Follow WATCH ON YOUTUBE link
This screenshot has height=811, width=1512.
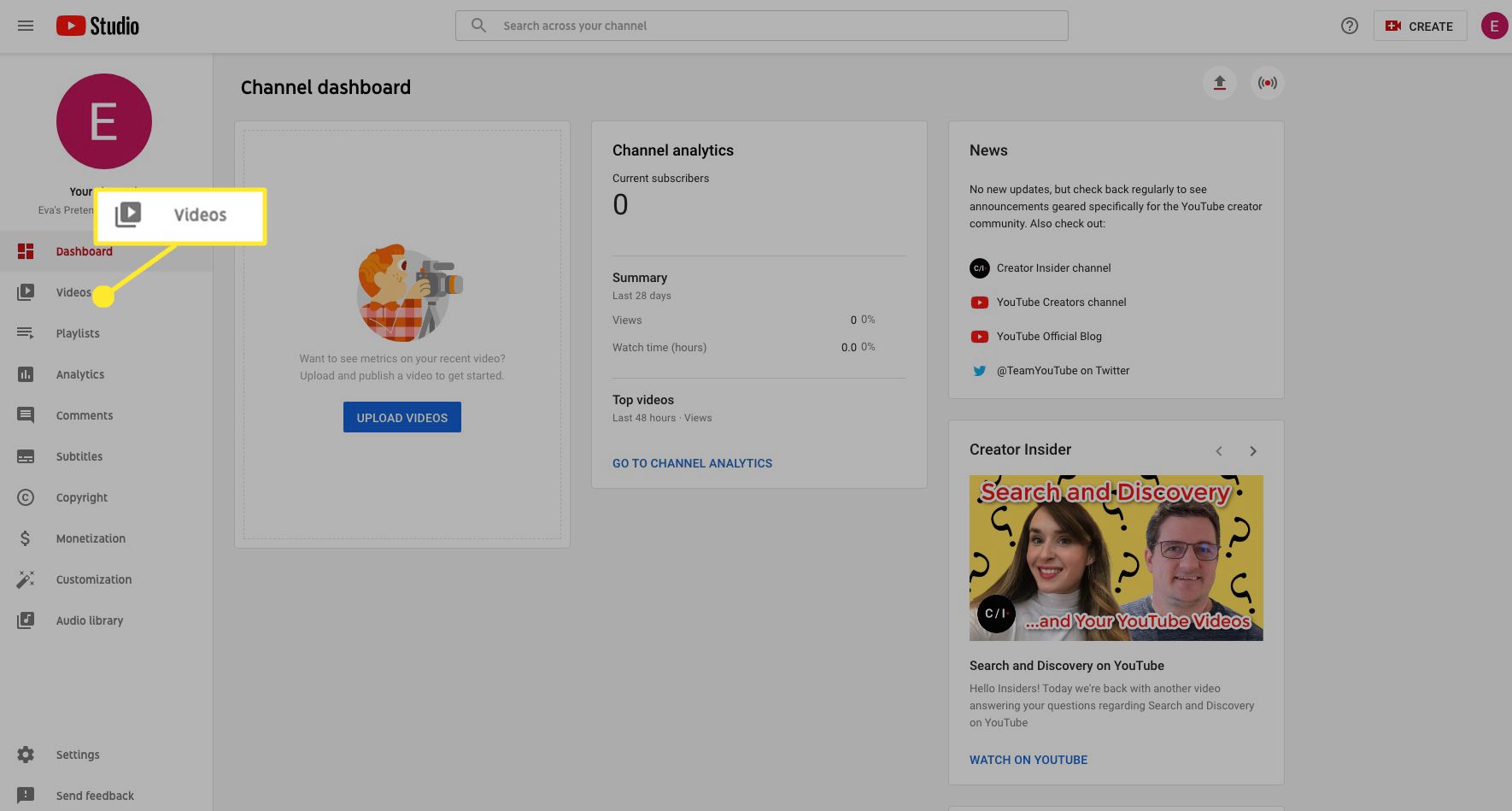pyautogui.click(x=1029, y=760)
